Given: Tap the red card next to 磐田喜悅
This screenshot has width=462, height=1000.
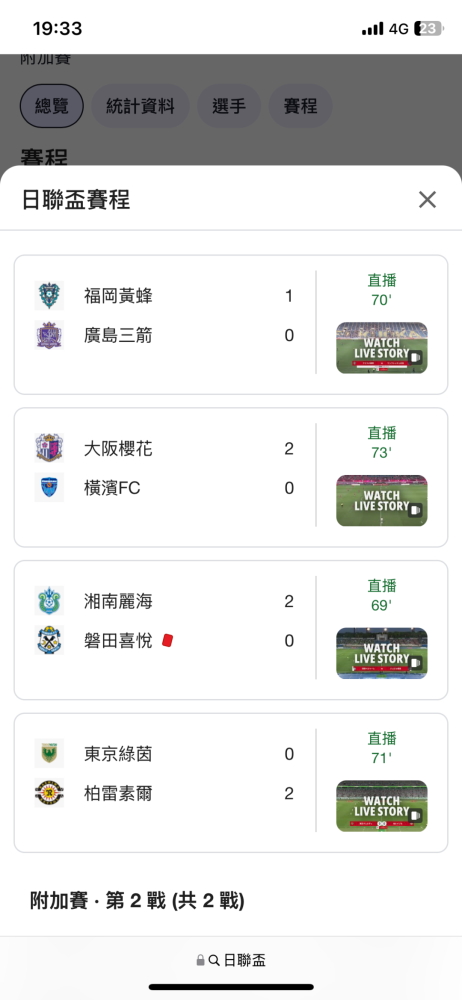Looking at the screenshot, I should pos(168,640).
